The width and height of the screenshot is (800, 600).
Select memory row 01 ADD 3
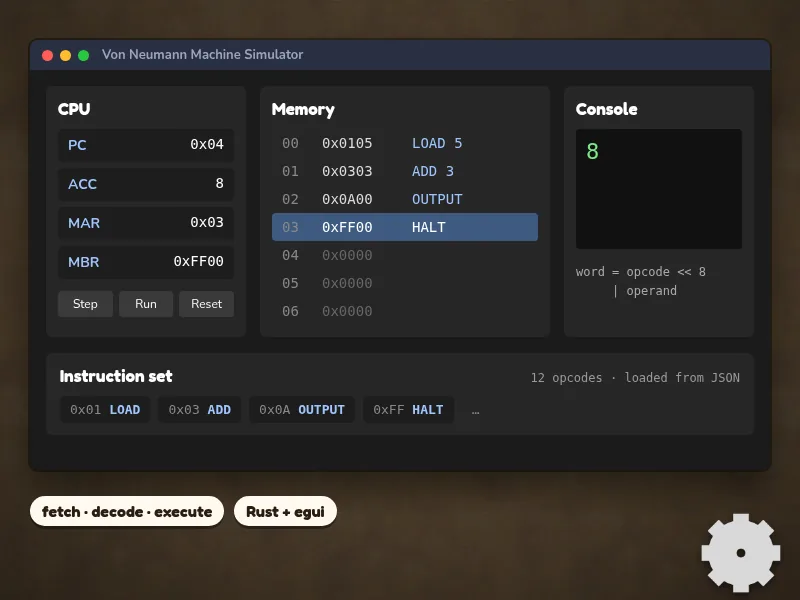pos(405,171)
